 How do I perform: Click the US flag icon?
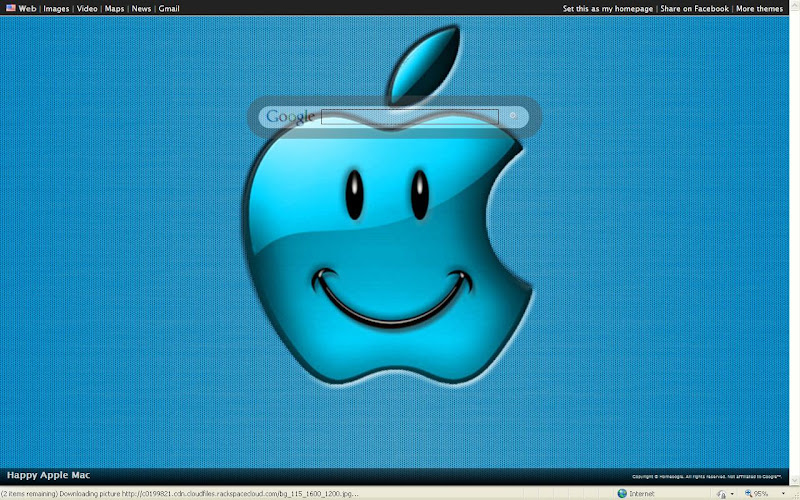(11, 8)
